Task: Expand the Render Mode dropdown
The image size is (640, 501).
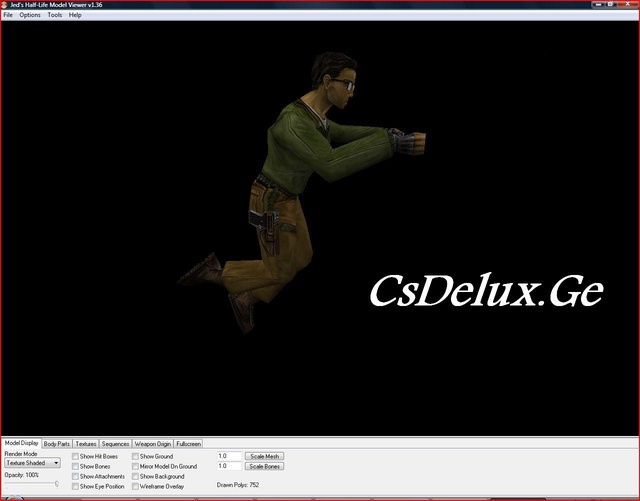Action: pyautogui.click(x=32, y=463)
